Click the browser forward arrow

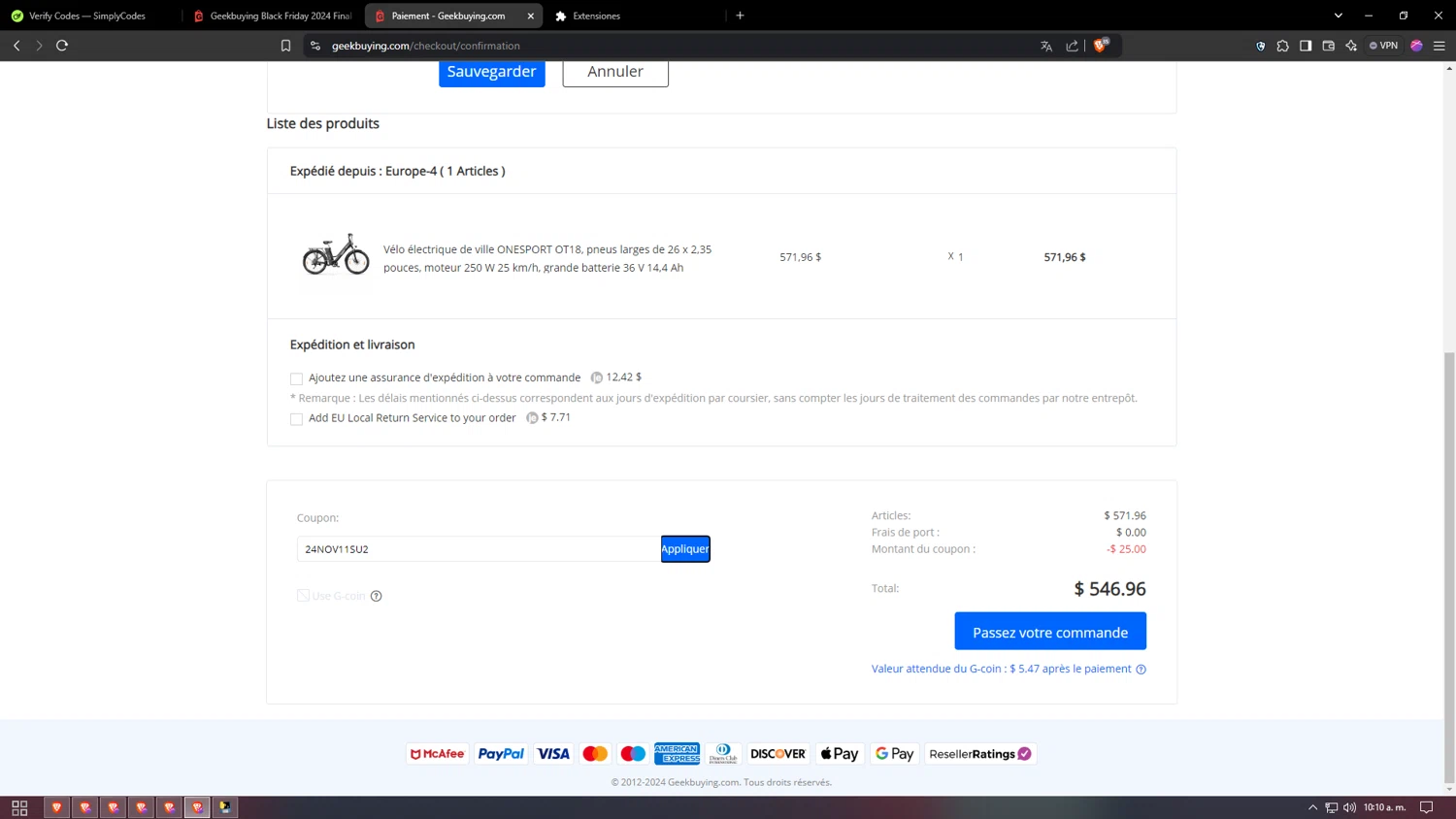click(39, 46)
